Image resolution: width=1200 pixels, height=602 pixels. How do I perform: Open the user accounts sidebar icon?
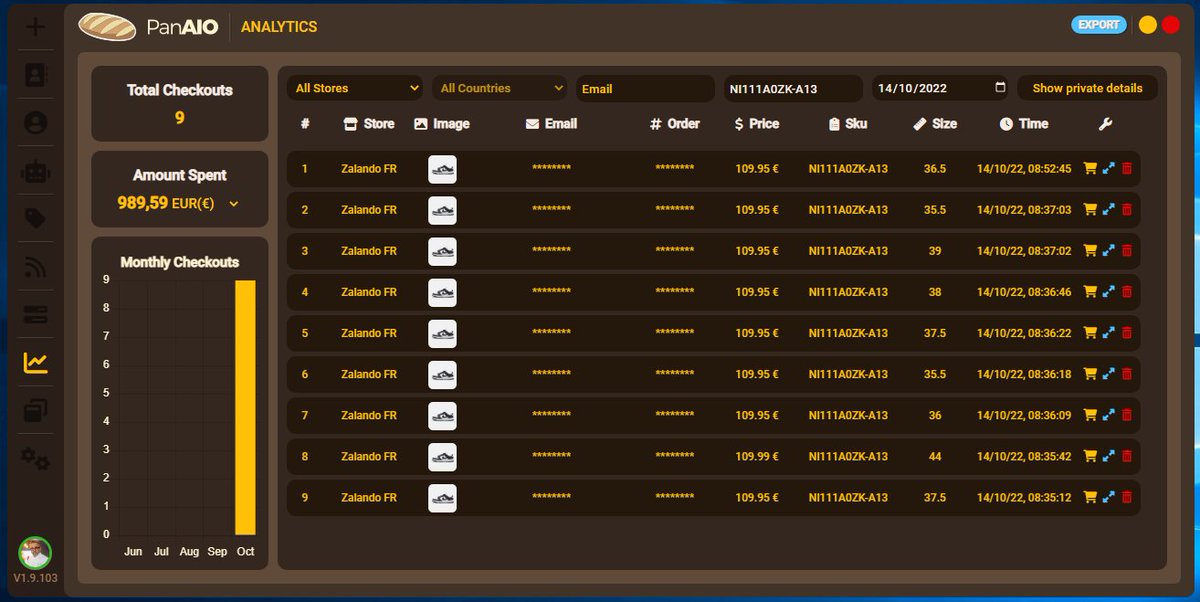[35, 123]
